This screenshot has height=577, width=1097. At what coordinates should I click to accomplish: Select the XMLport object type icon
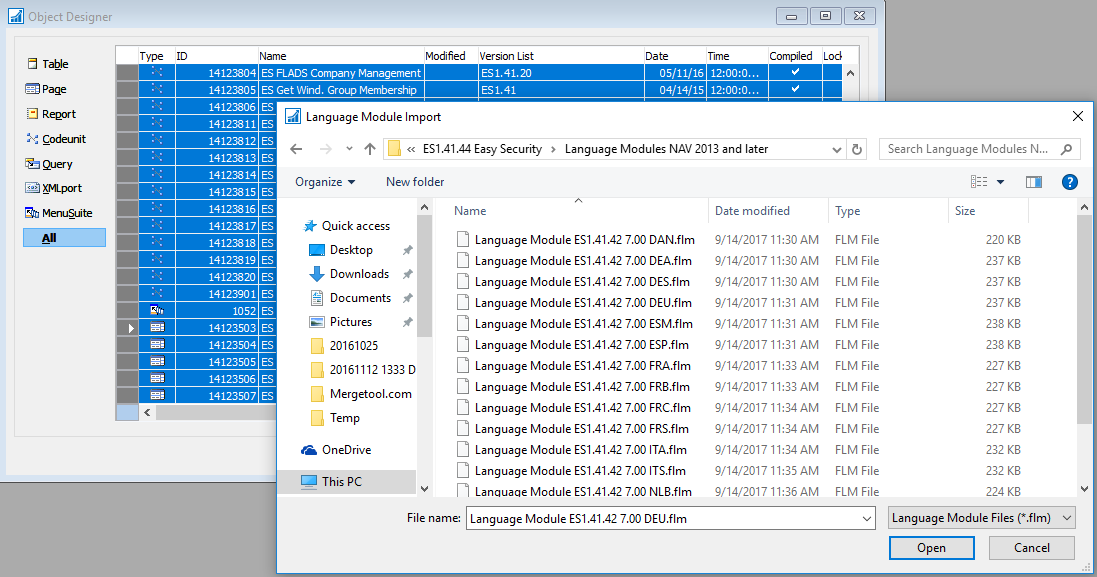33,188
